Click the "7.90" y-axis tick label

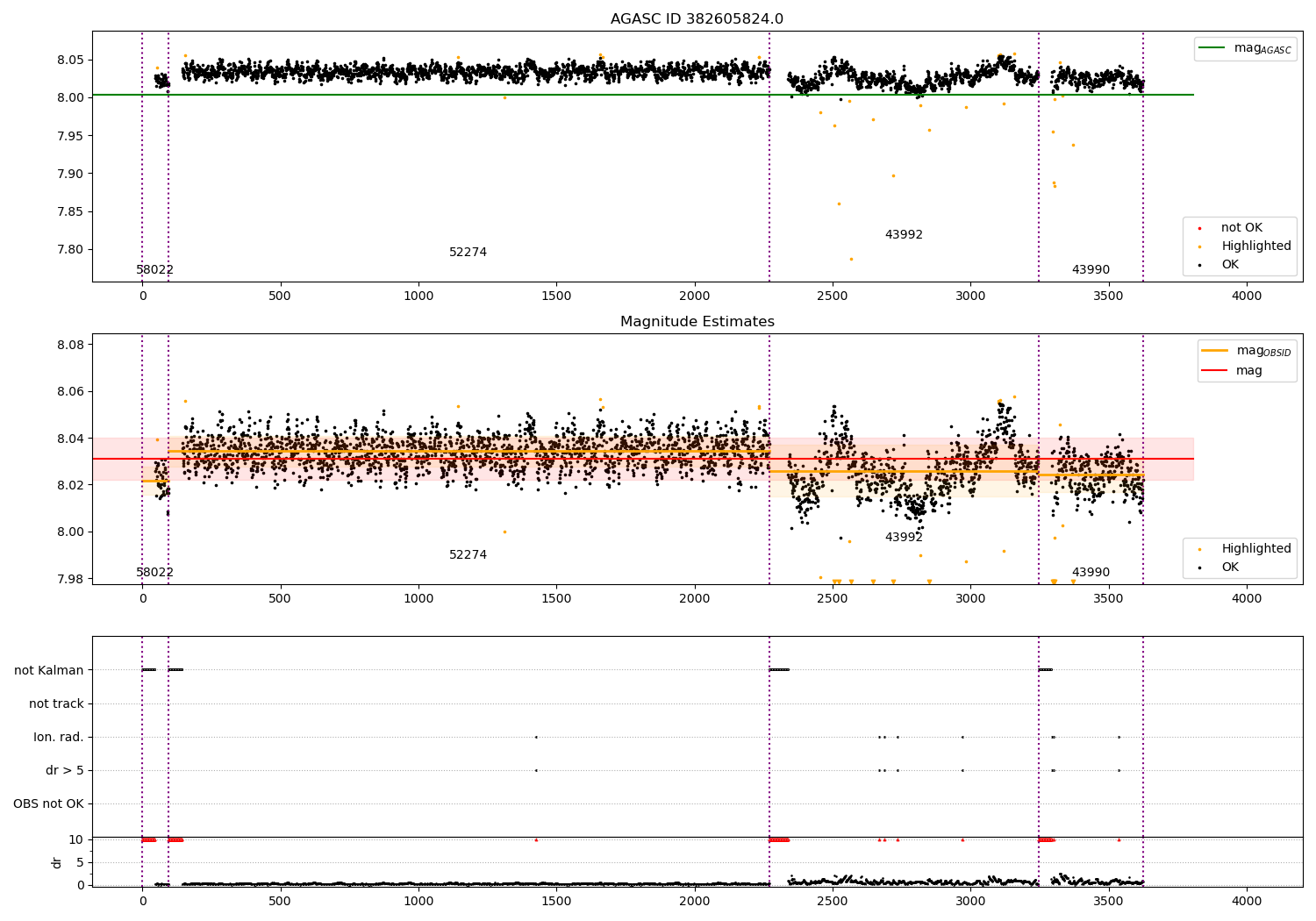[x=70, y=174]
